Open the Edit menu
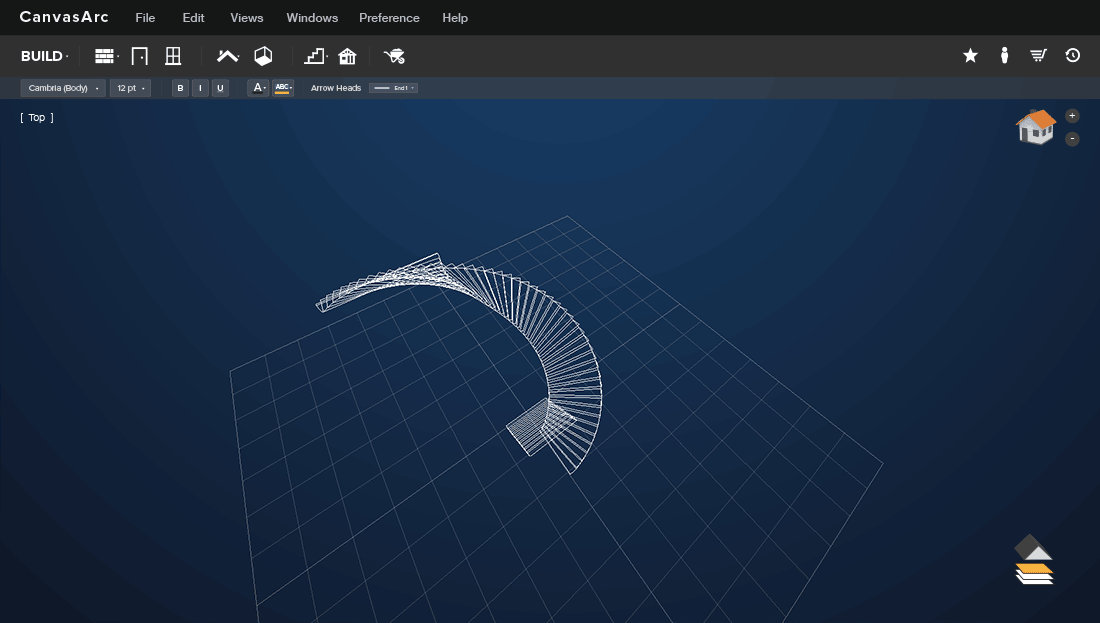This screenshot has width=1100, height=623. pos(194,18)
